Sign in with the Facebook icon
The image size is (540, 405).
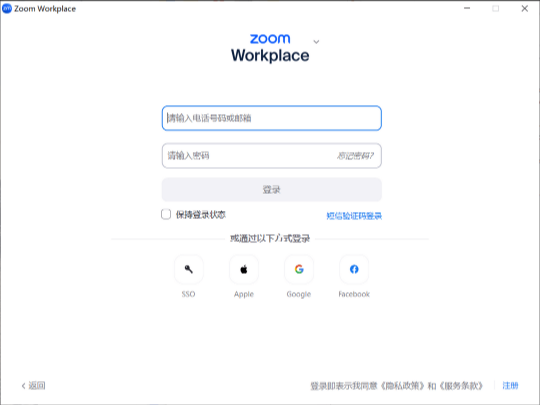coord(354,269)
